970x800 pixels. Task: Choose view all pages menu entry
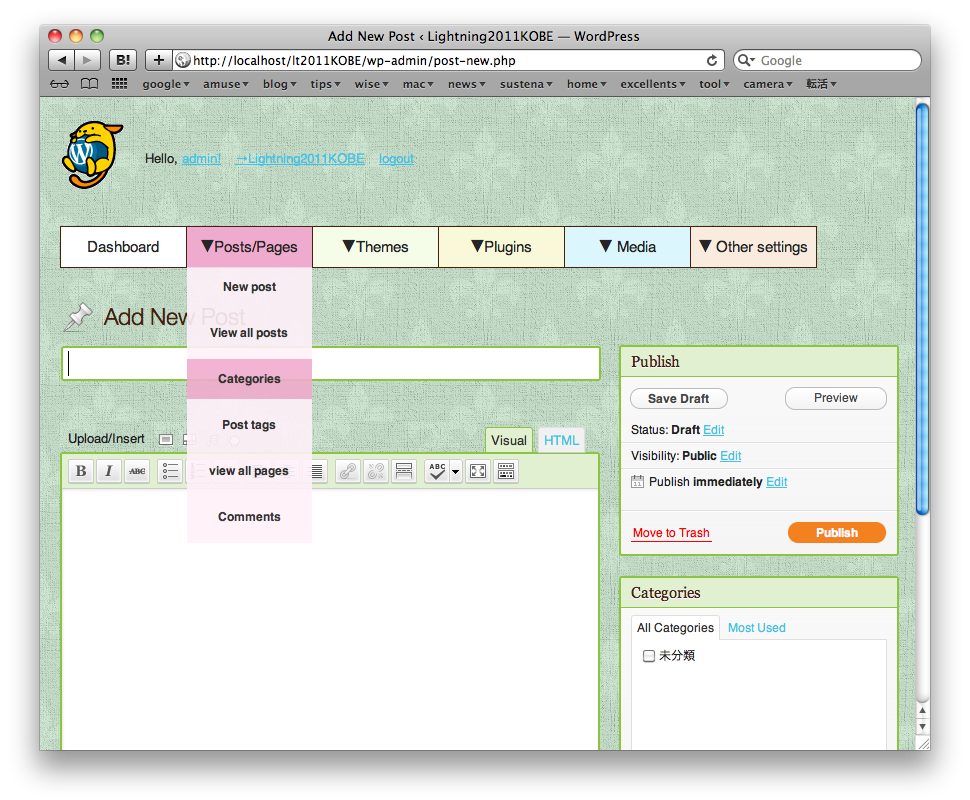click(249, 471)
